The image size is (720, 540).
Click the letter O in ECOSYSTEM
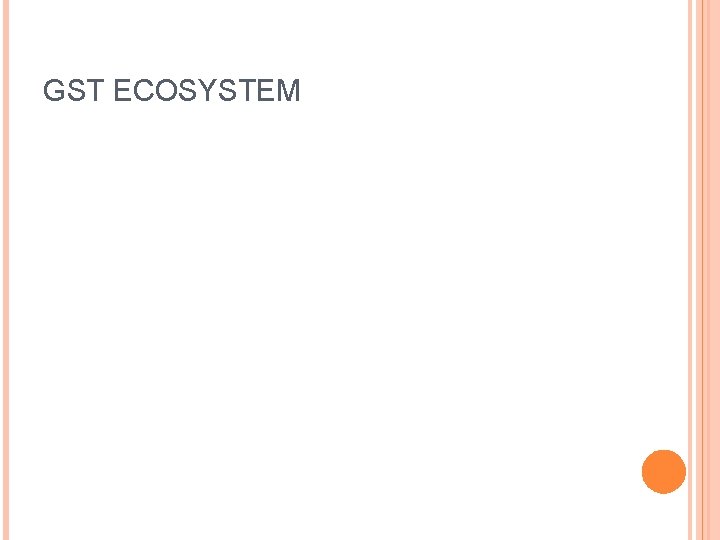click(165, 90)
